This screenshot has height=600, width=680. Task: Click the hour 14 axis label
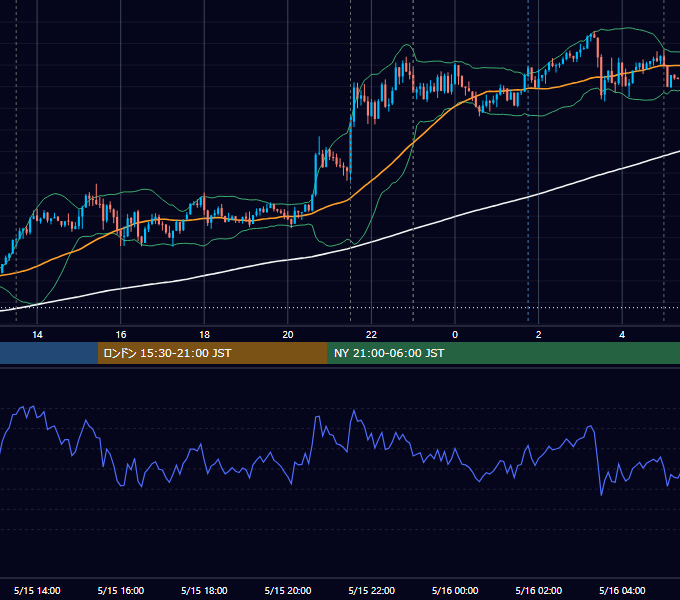point(37,335)
